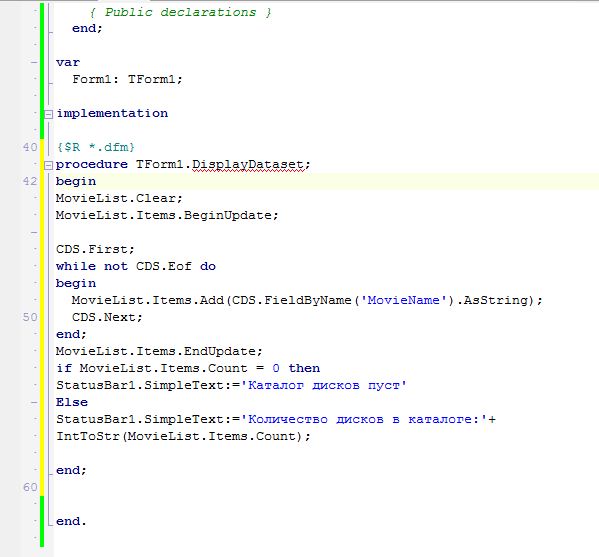This screenshot has height=557, width=599.
Task: Click the 'MovieName' string literal
Action: [403, 300]
